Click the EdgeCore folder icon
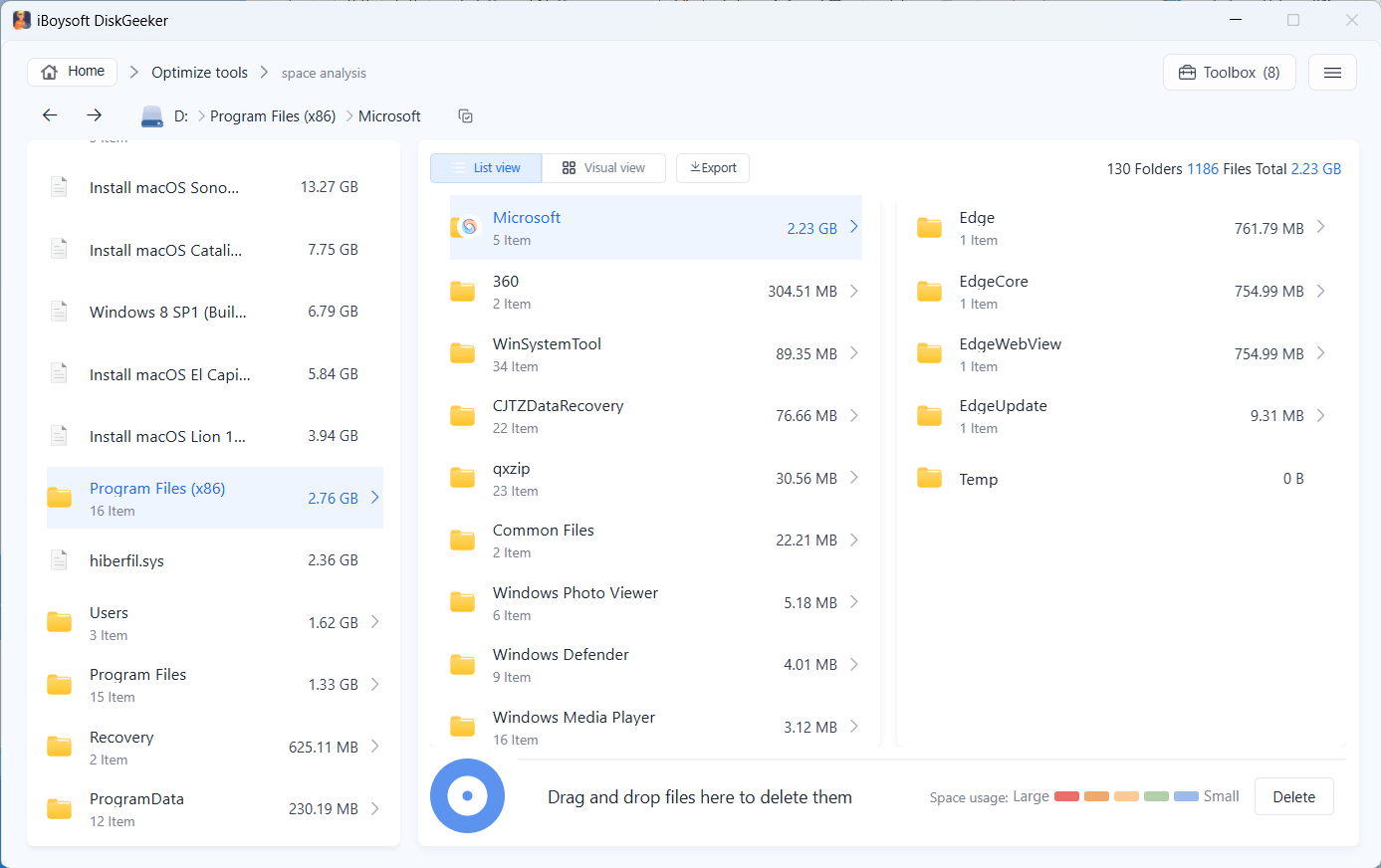 (x=929, y=292)
